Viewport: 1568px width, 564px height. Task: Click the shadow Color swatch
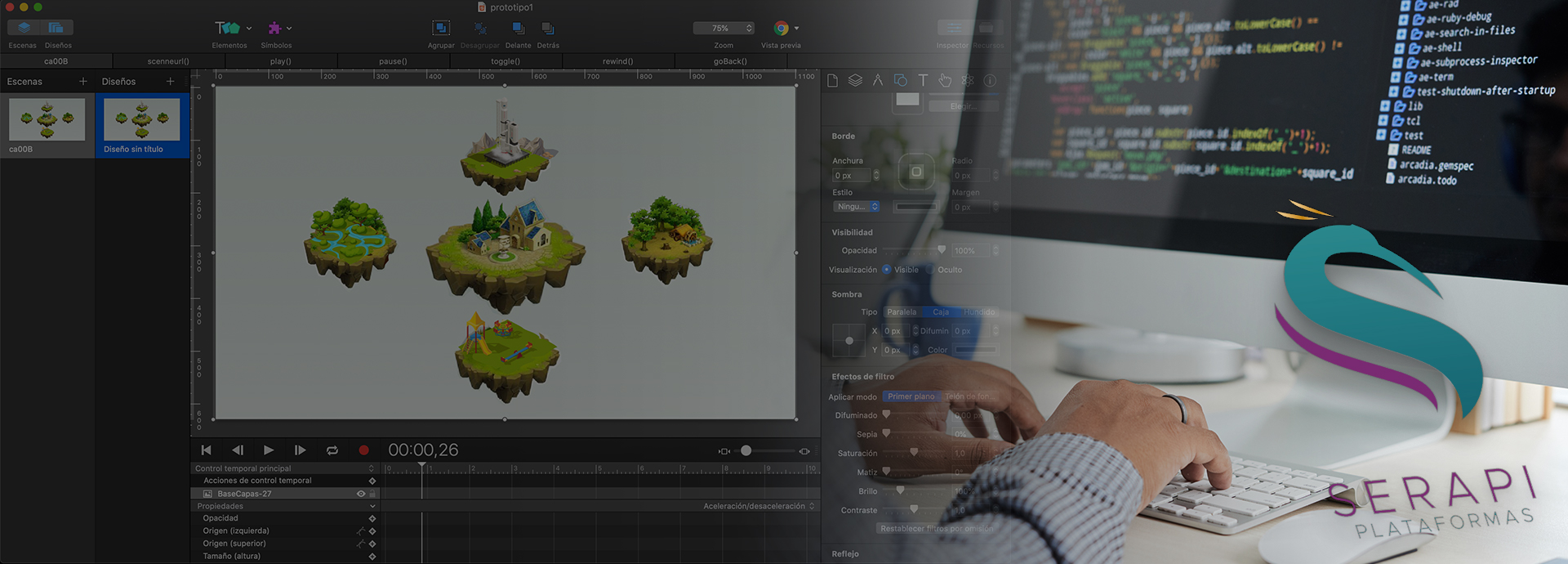tap(976, 350)
